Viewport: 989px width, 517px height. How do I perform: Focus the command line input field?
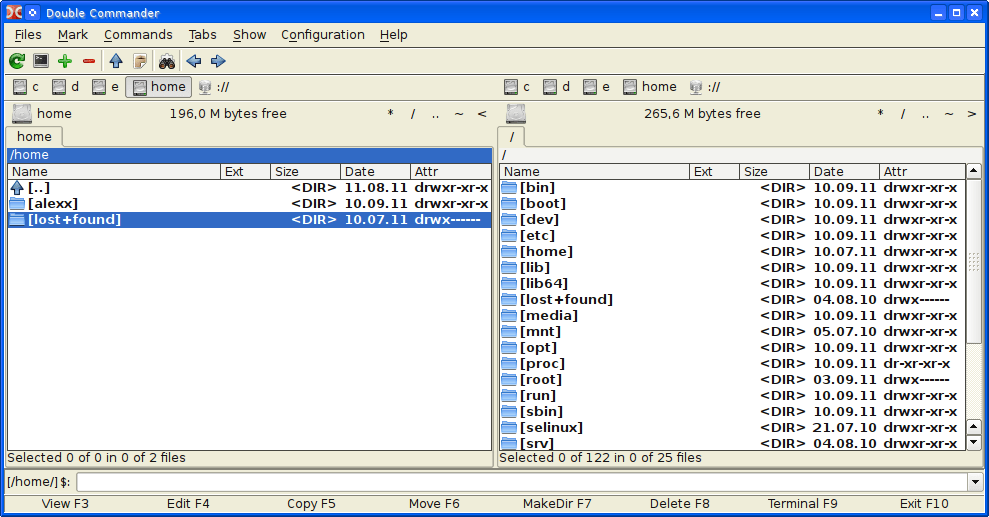click(x=522, y=482)
